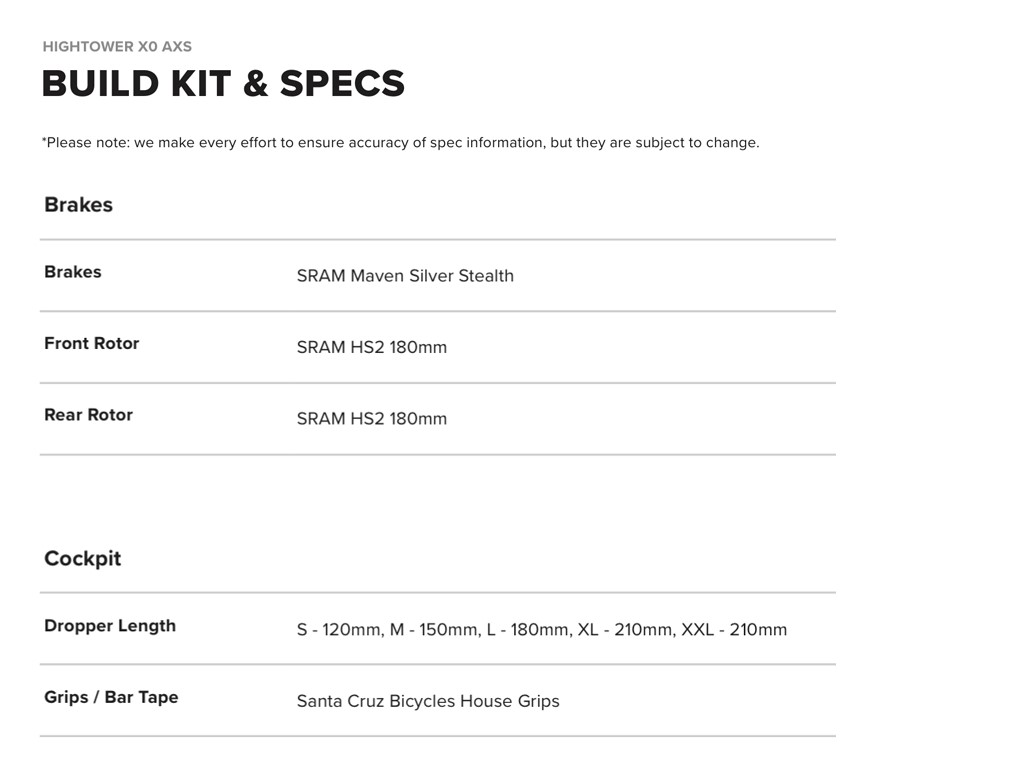Click the word Stealth in the brakes value
Image resolution: width=1024 pixels, height=768 pixels.
(x=486, y=276)
